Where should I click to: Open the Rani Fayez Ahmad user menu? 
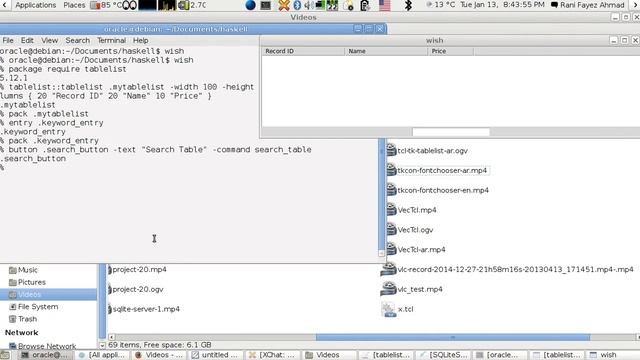(588, 5)
